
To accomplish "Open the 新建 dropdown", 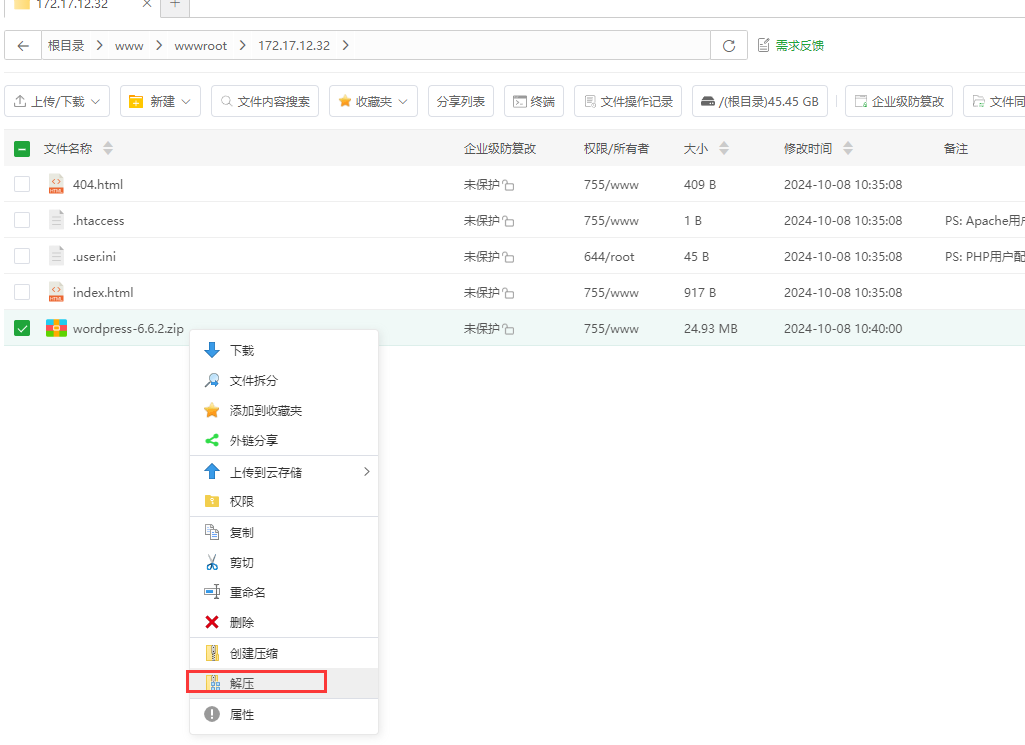I will point(160,101).
